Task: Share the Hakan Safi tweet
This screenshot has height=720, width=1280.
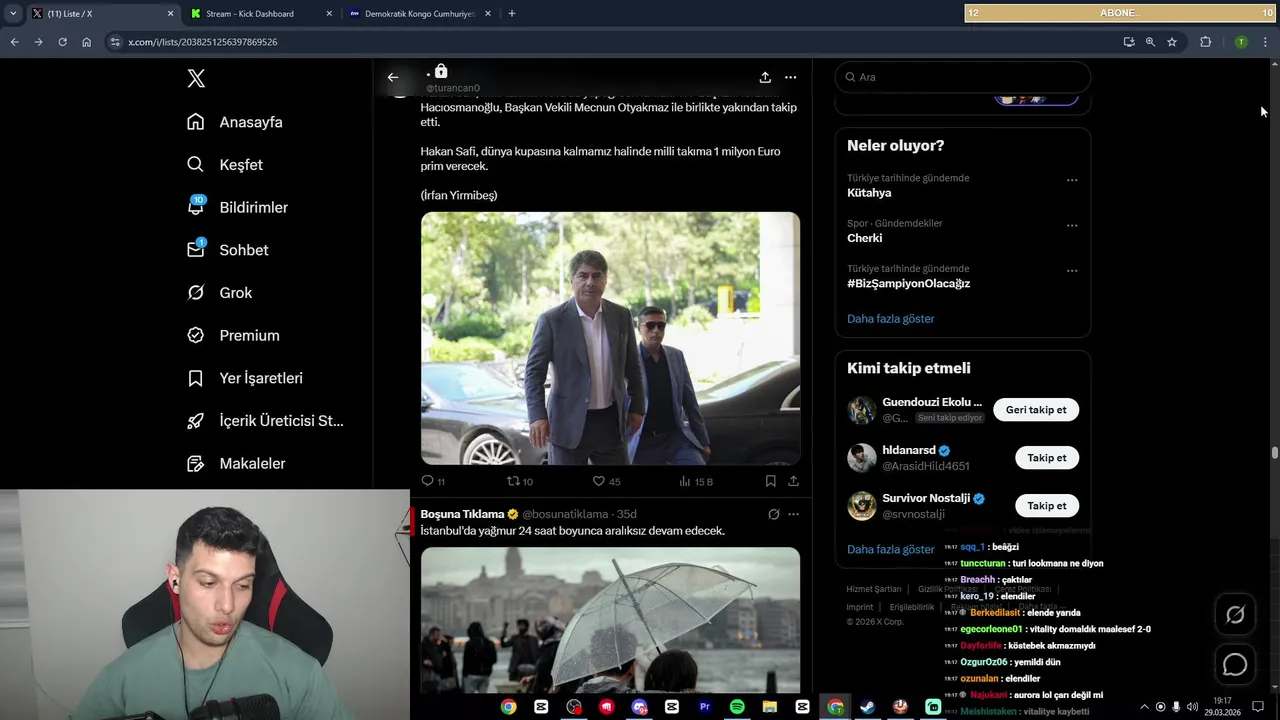Action: 793,481
